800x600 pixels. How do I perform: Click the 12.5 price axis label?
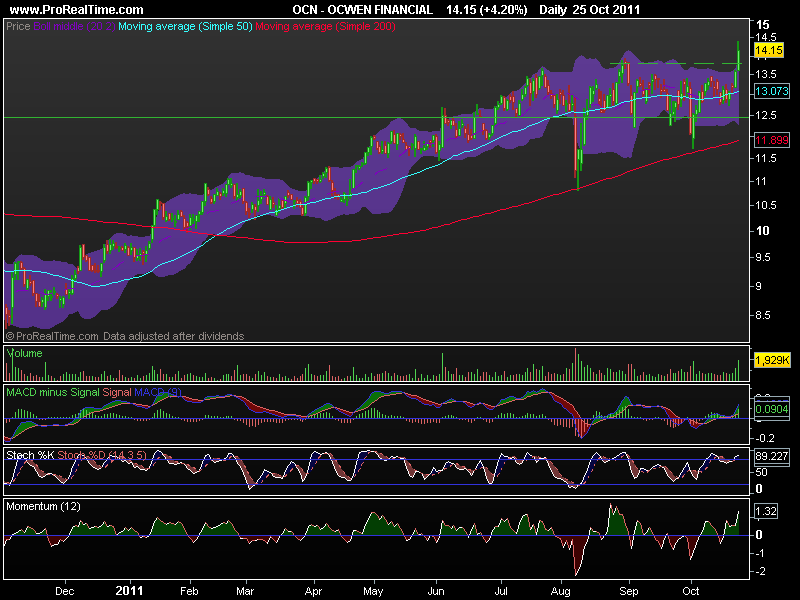(x=766, y=115)
